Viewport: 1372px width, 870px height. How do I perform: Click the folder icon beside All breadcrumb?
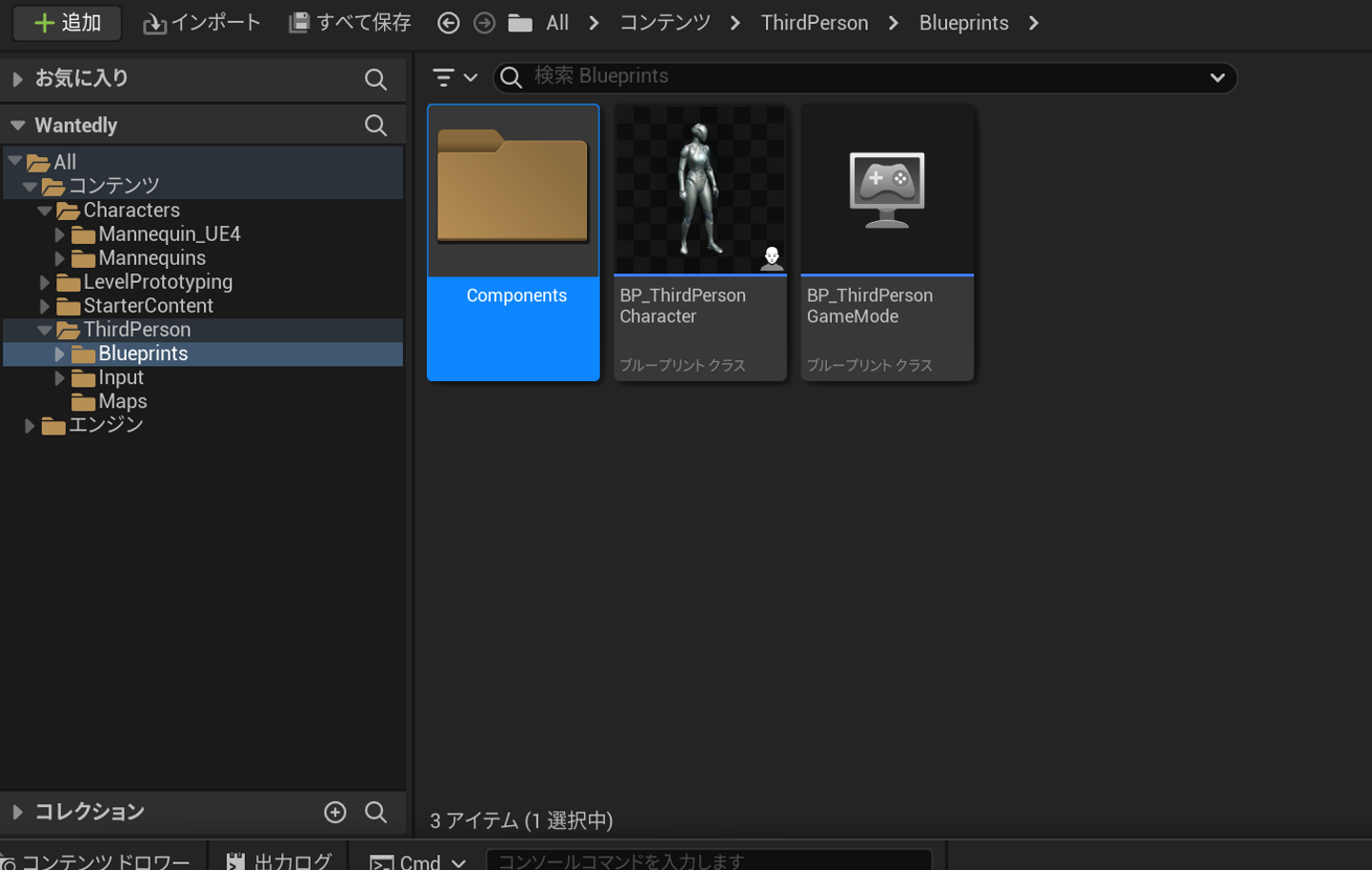520,23
